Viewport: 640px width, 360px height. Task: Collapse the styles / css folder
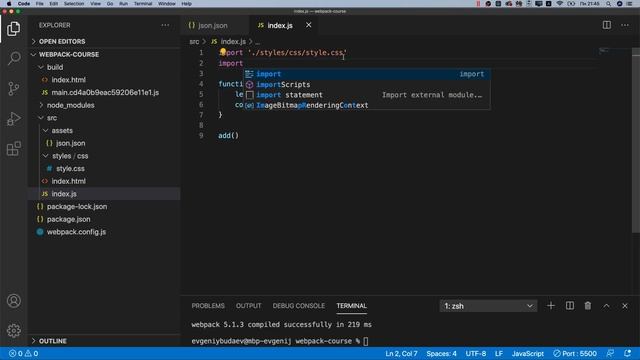click(104, 156)
